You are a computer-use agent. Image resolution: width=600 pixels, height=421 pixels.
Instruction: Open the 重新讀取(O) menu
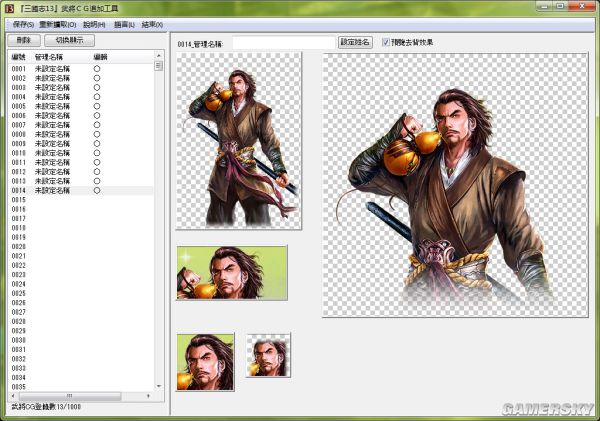click(58, 23)
